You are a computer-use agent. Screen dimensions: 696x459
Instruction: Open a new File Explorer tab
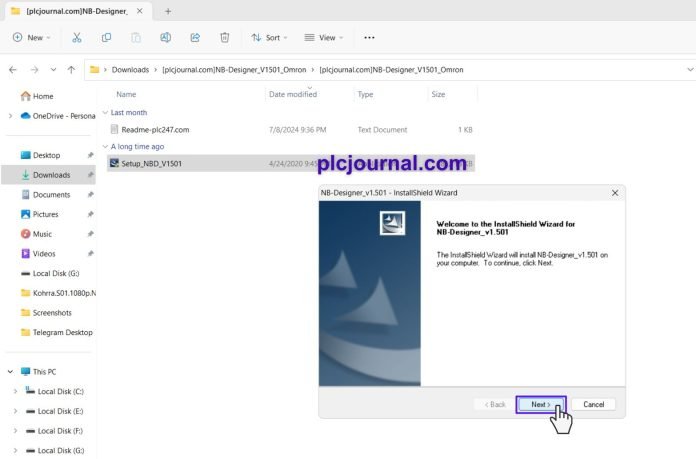[168, 12]
